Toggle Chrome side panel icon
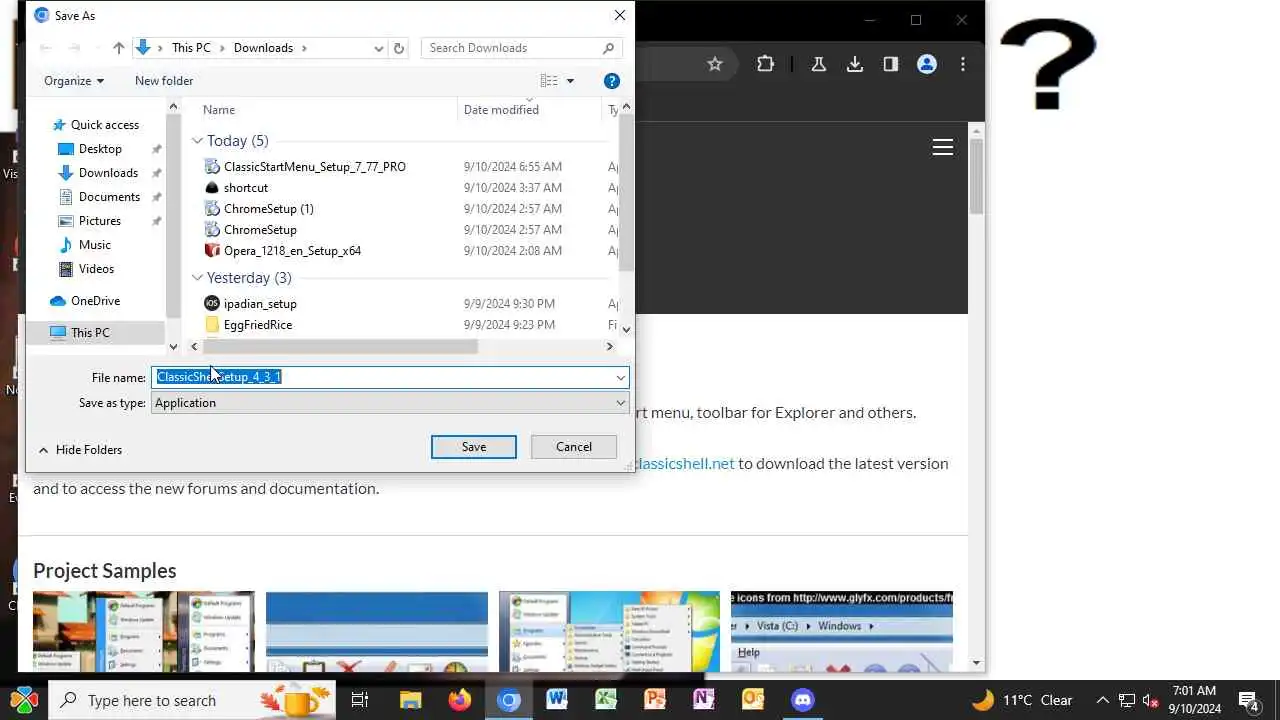Screen dimensions: 1280x720 891,64
